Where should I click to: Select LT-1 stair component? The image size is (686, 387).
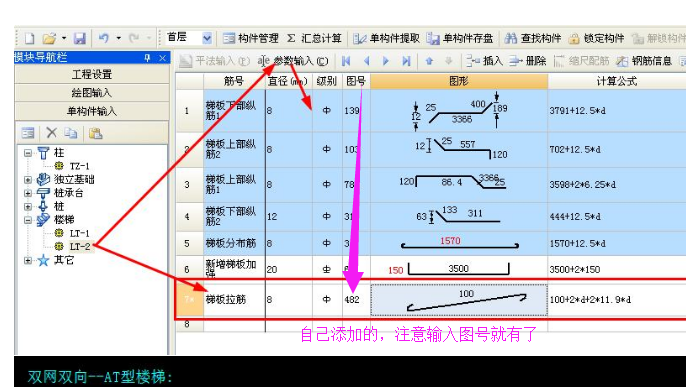[x=79, y=234]
